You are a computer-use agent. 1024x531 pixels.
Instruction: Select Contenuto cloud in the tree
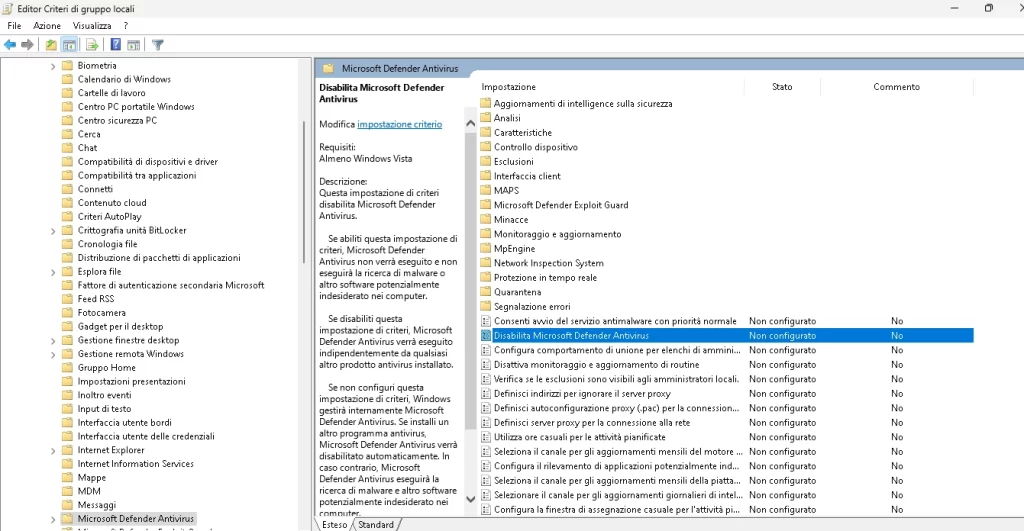tap(112, 202)
